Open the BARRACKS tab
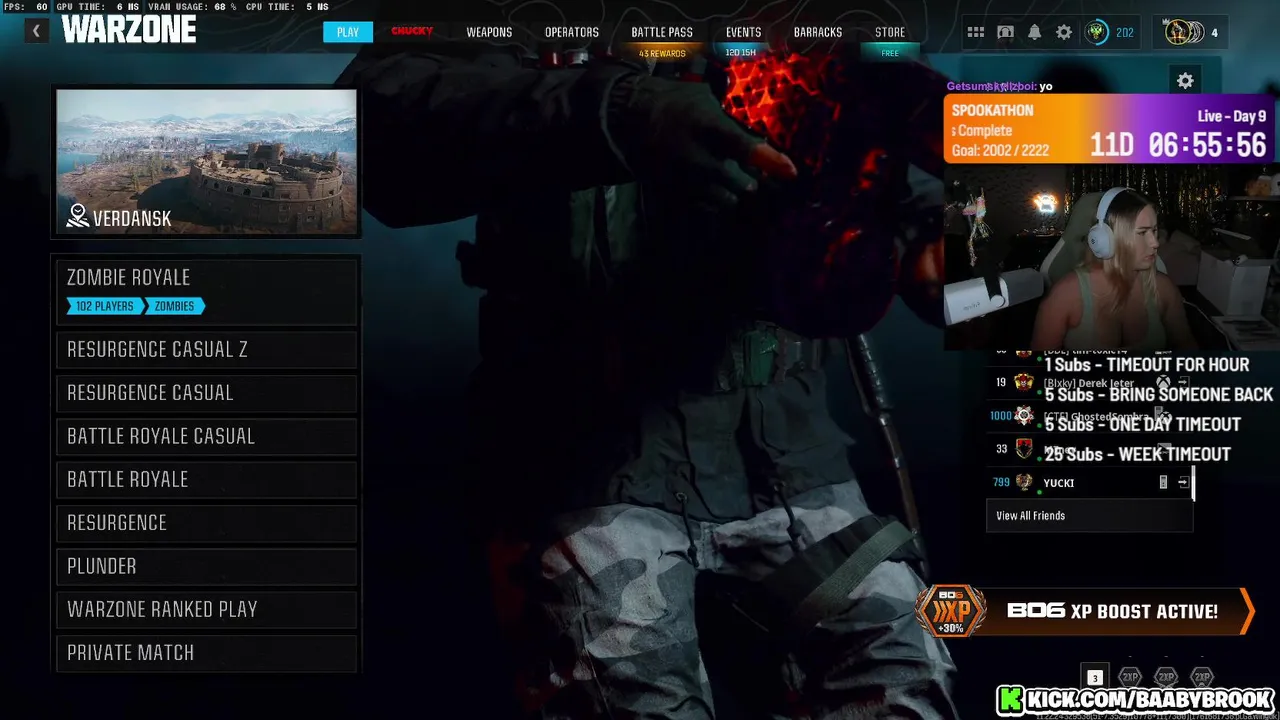 [x=818, y=32]
